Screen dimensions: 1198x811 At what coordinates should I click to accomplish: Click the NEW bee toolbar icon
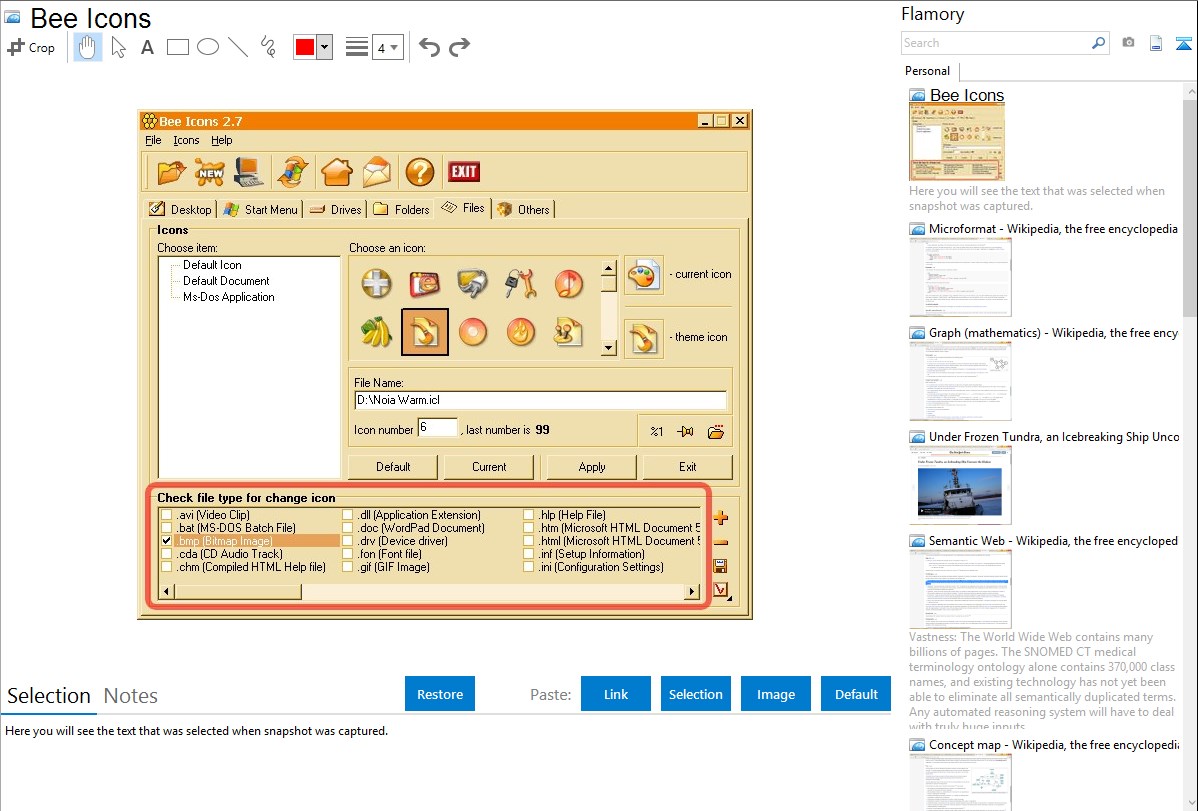[x=209, y=172]
